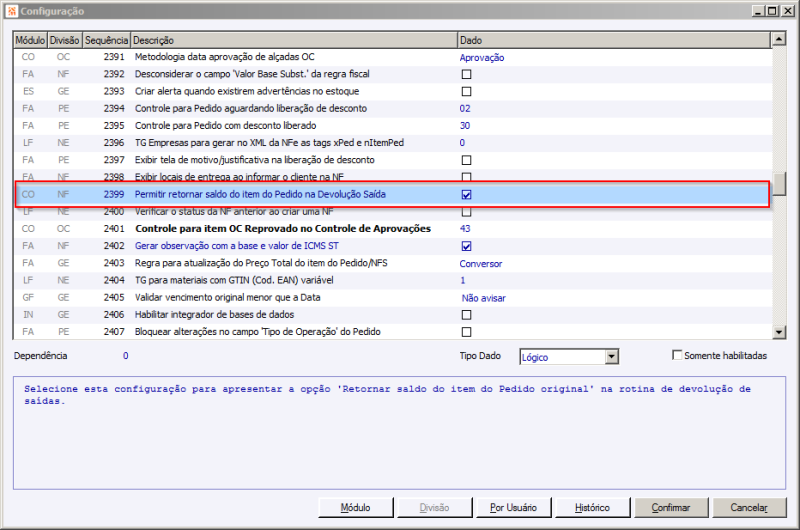Click the Por Usuário button
This screenshot has height=530, width=800.
coord(513,508)
